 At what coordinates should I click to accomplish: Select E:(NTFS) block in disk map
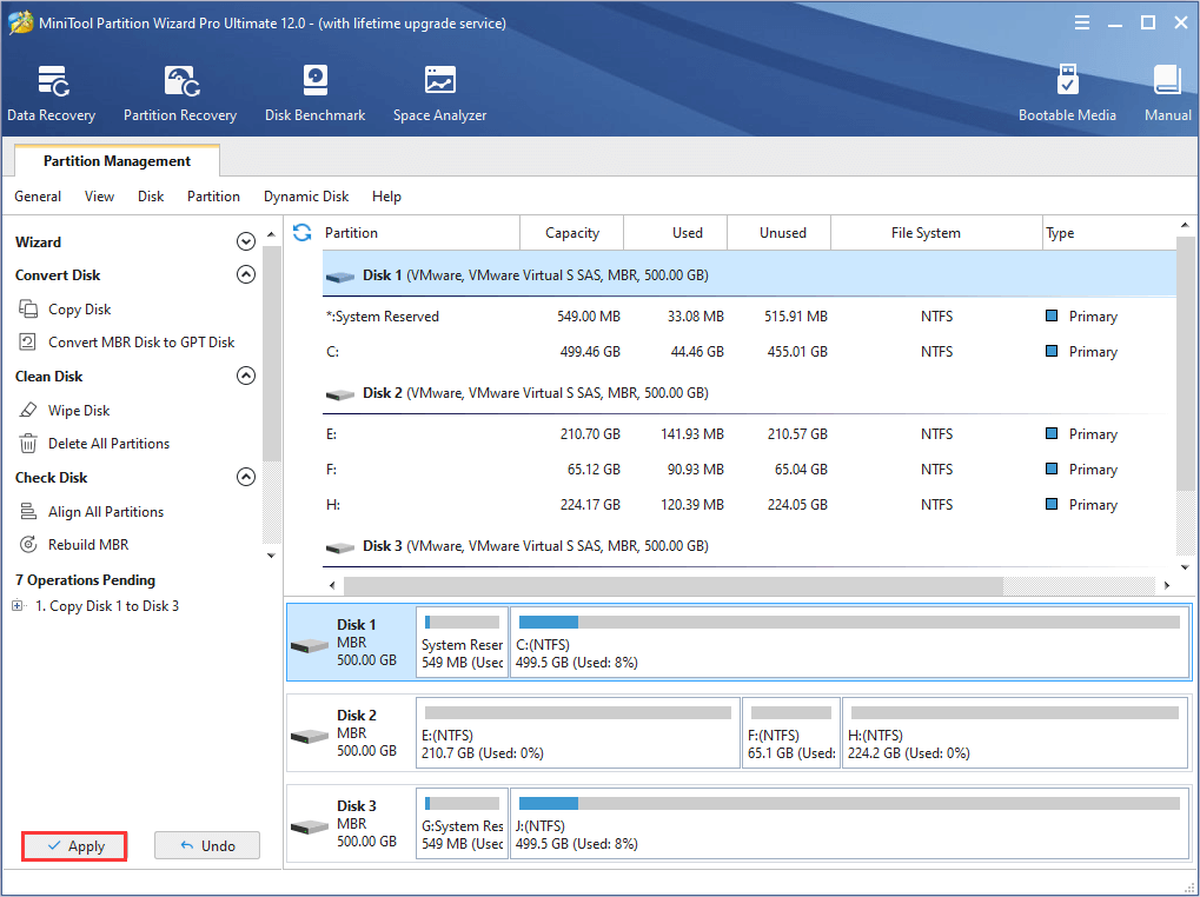578,734
